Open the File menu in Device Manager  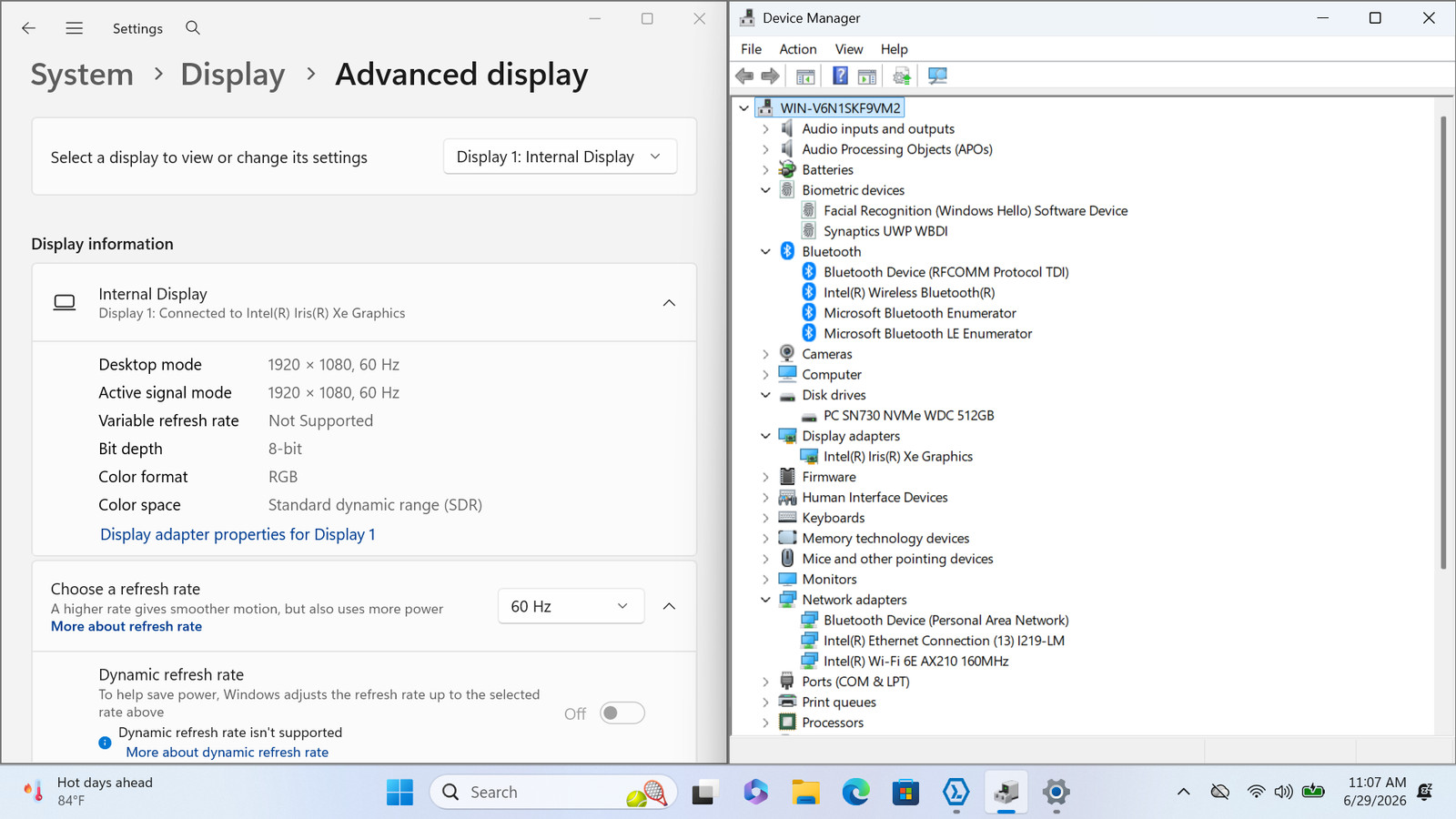point(752,49)
